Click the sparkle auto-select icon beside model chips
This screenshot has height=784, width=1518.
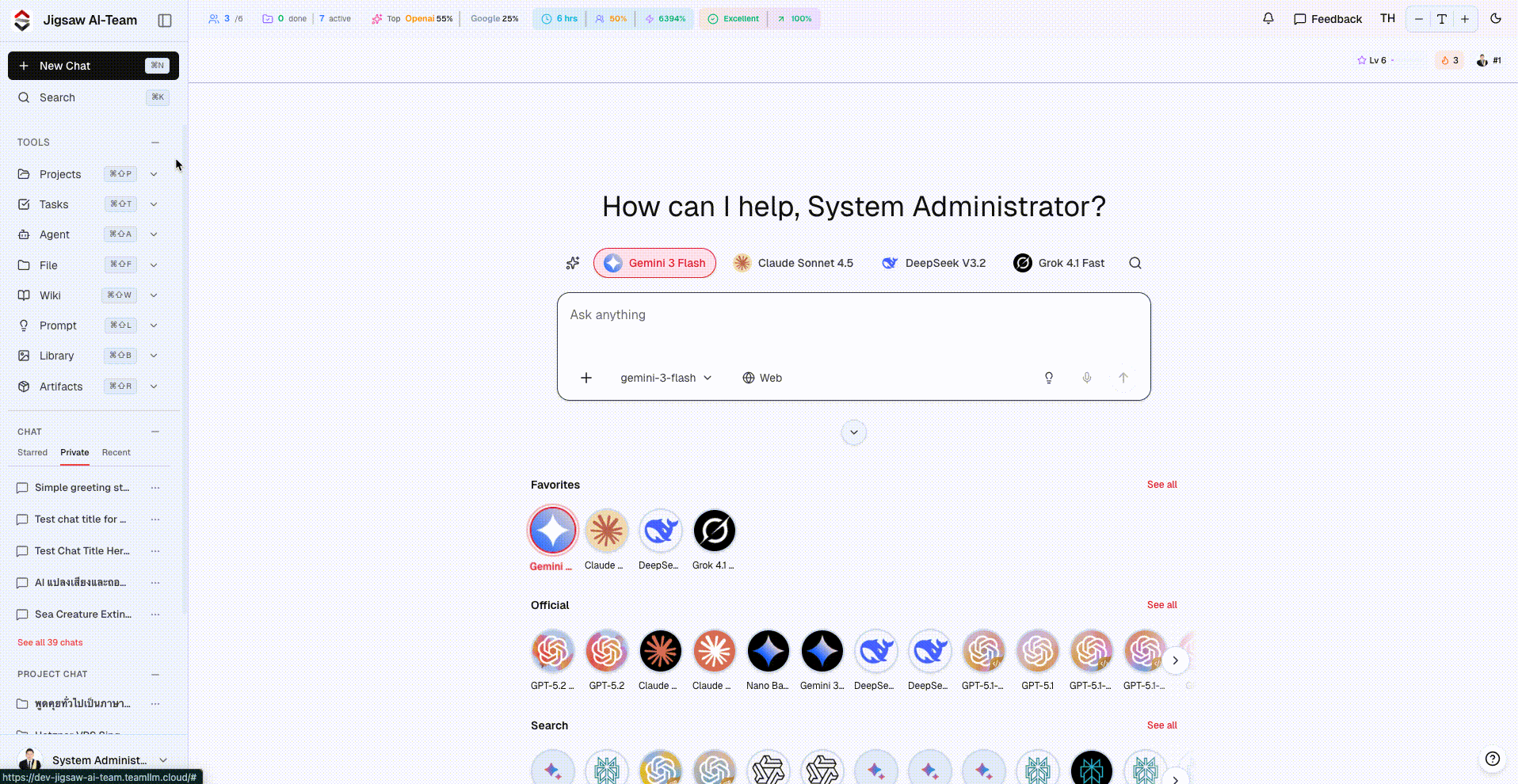pyautogui.click(x=573, y=263)
